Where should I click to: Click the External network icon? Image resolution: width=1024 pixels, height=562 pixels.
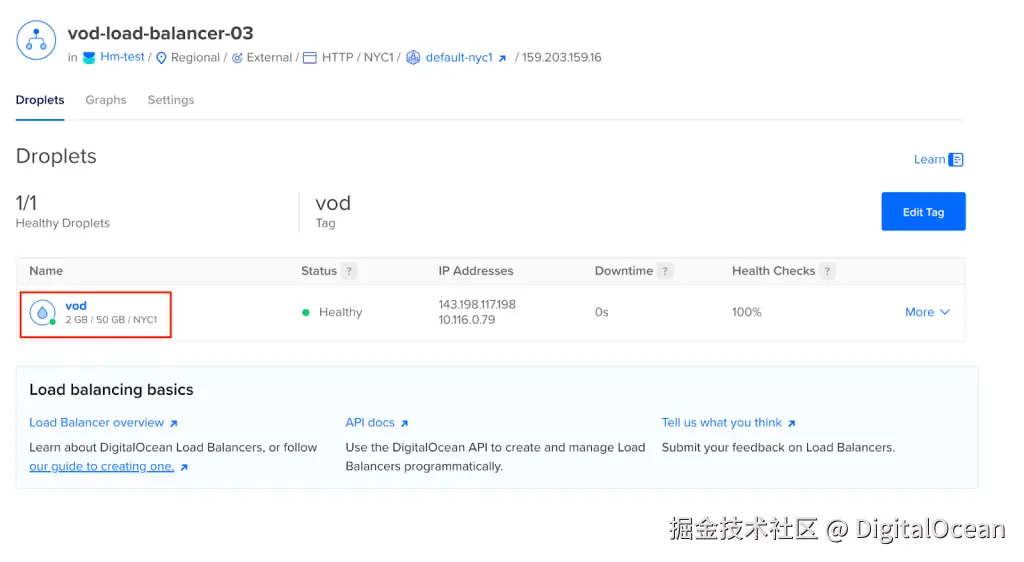pos(237,58)
